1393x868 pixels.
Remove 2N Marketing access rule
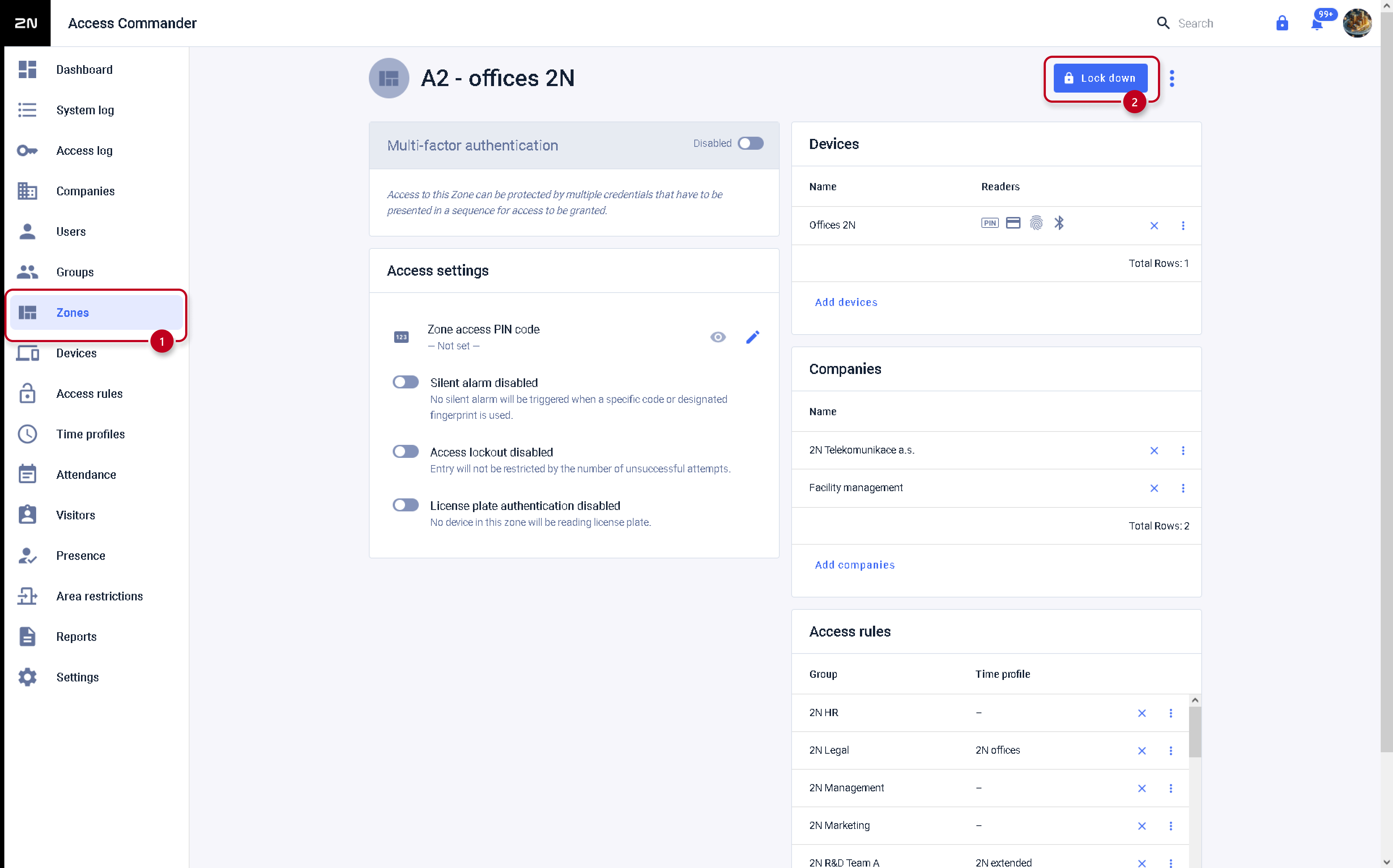(1142, 826)
